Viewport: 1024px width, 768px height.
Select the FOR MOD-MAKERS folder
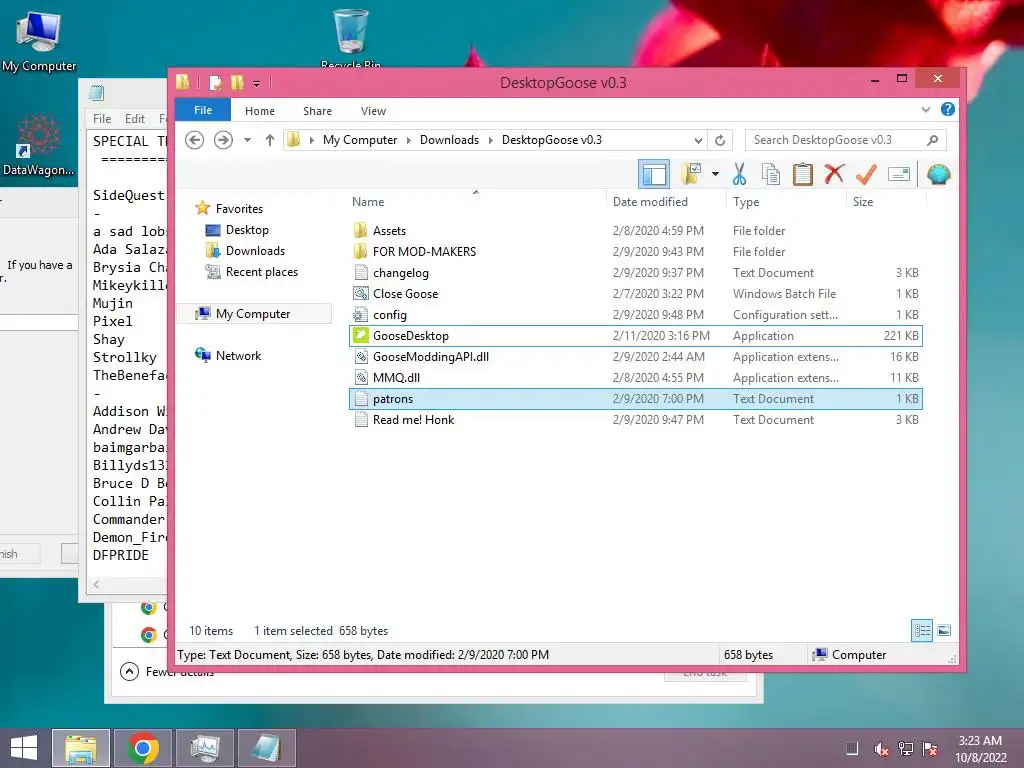pyautogui.click(x=636, y=251)
